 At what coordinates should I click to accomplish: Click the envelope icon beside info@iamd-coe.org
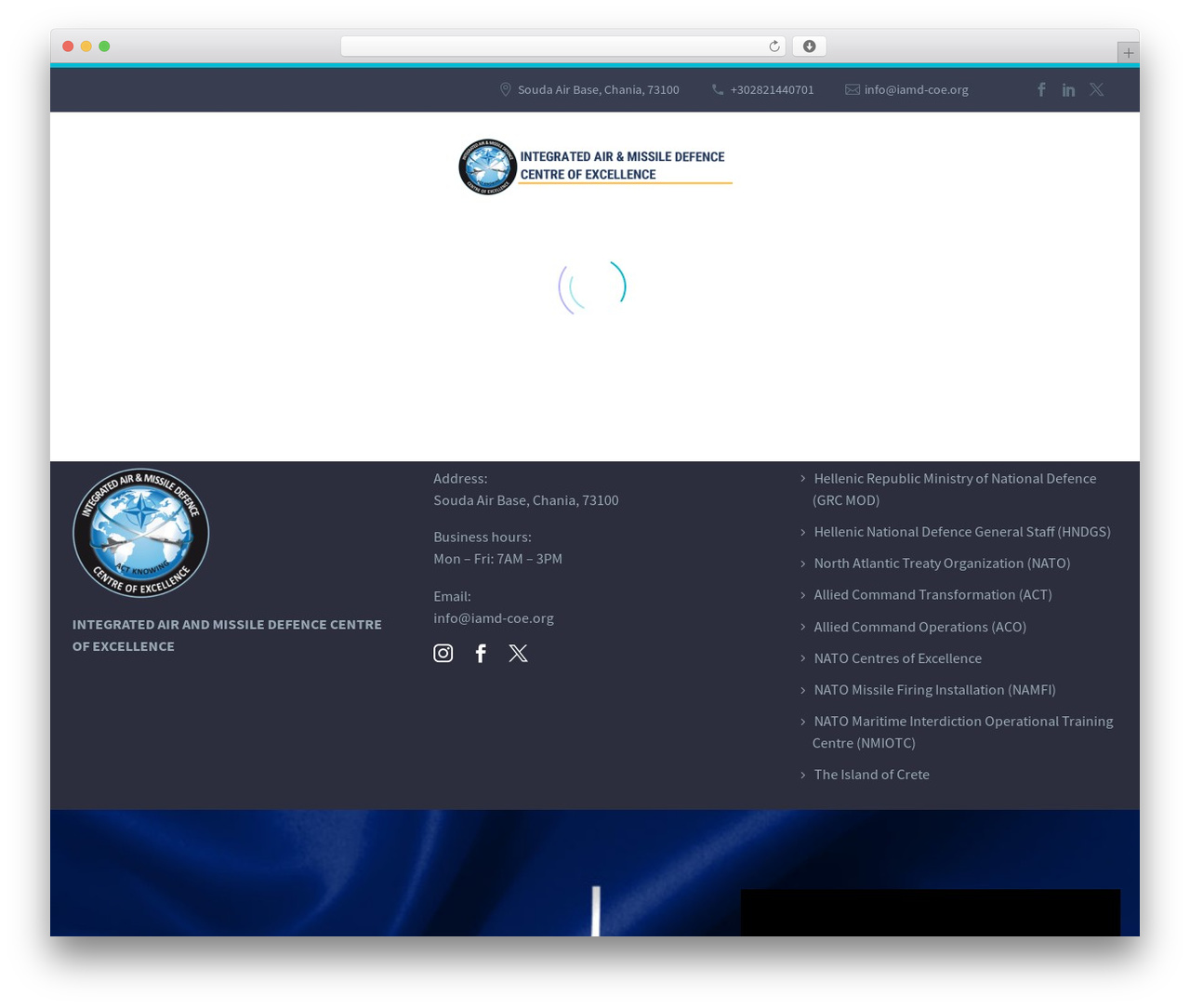(x=853, y=89)
